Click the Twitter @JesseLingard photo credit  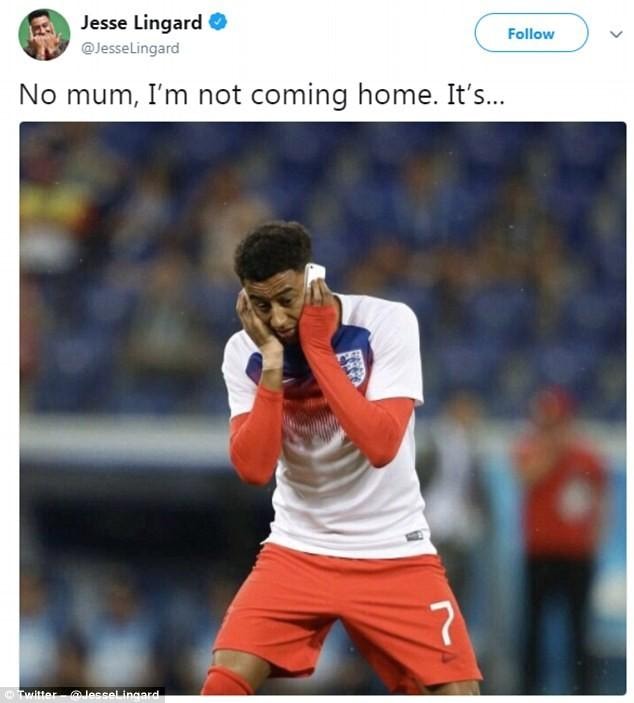point(83,694)
